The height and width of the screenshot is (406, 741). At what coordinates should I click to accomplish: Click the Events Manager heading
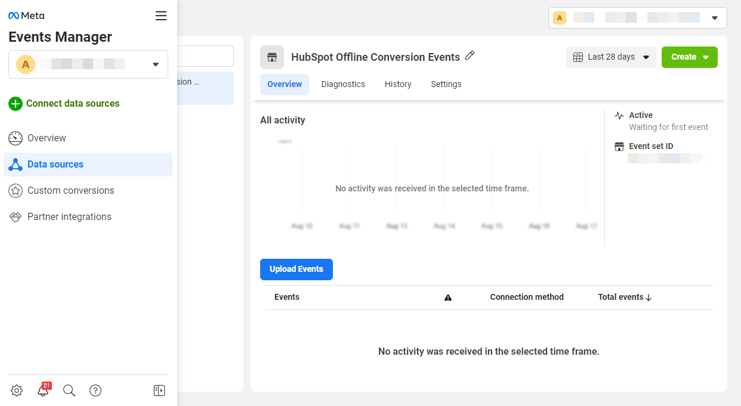(60, 37)
